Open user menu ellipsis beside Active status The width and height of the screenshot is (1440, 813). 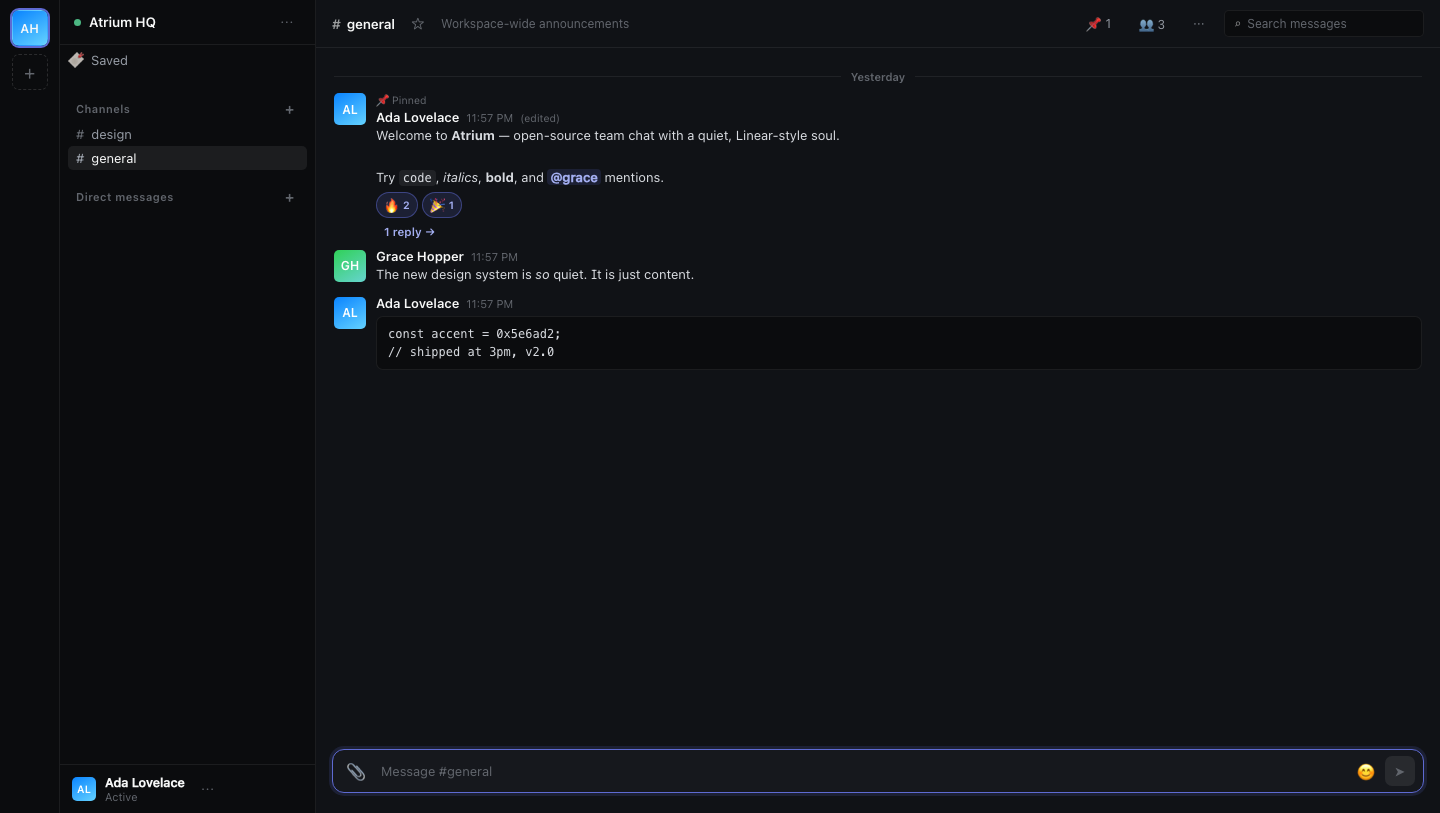208,789
